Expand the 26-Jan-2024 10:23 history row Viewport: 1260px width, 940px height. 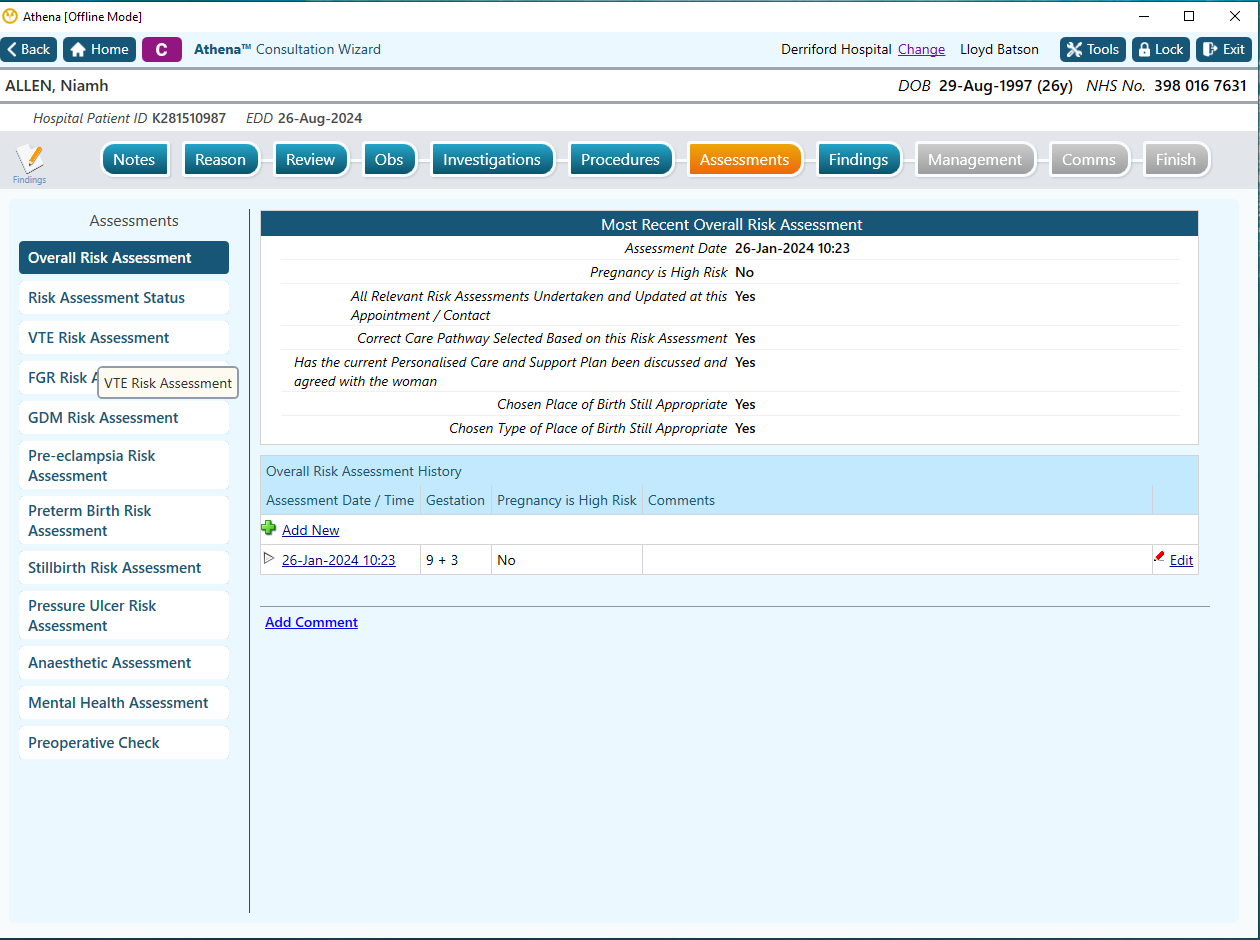click(x=269, y=558)
